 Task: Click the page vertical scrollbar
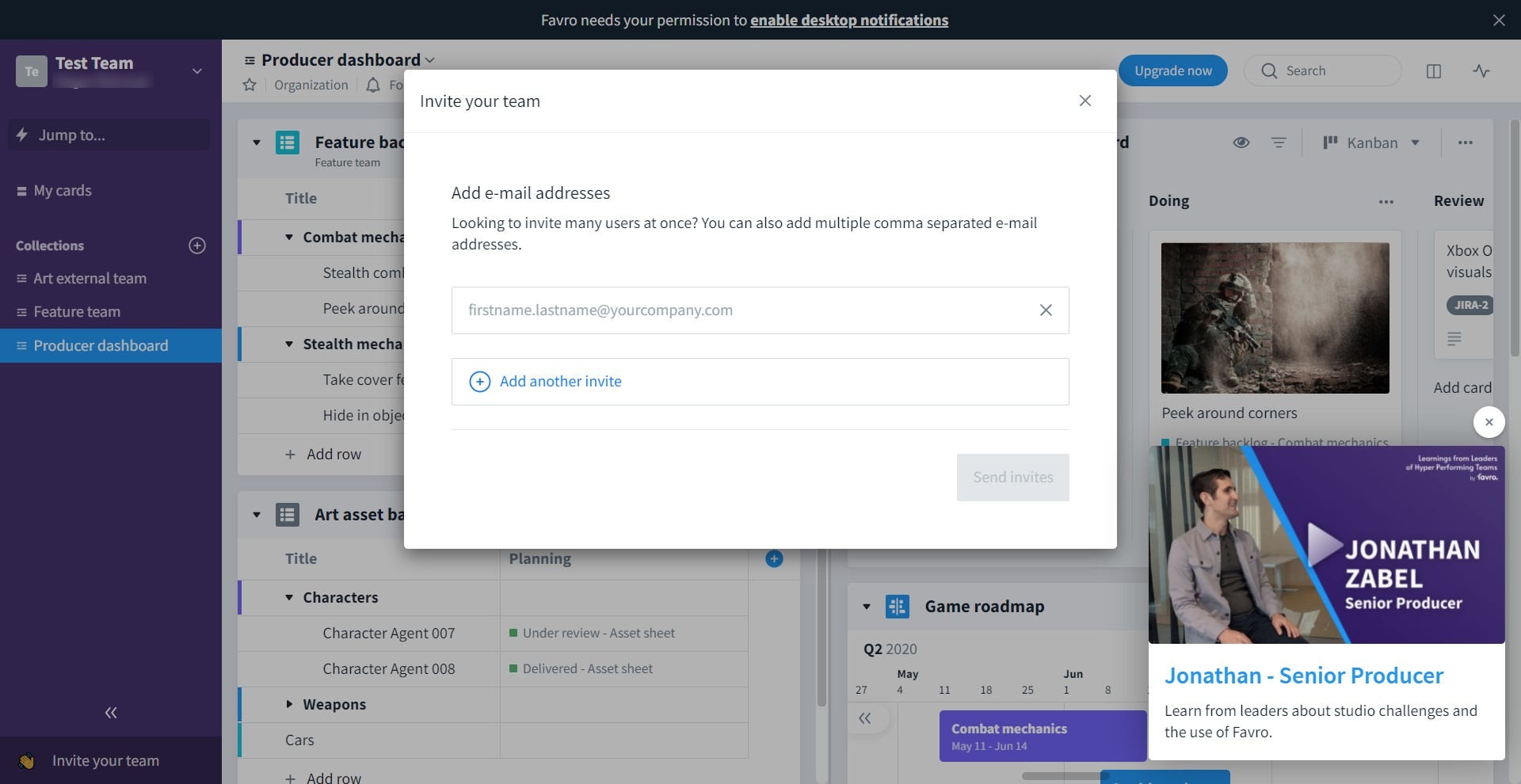pyautogui.click(x=1515, y=238)
